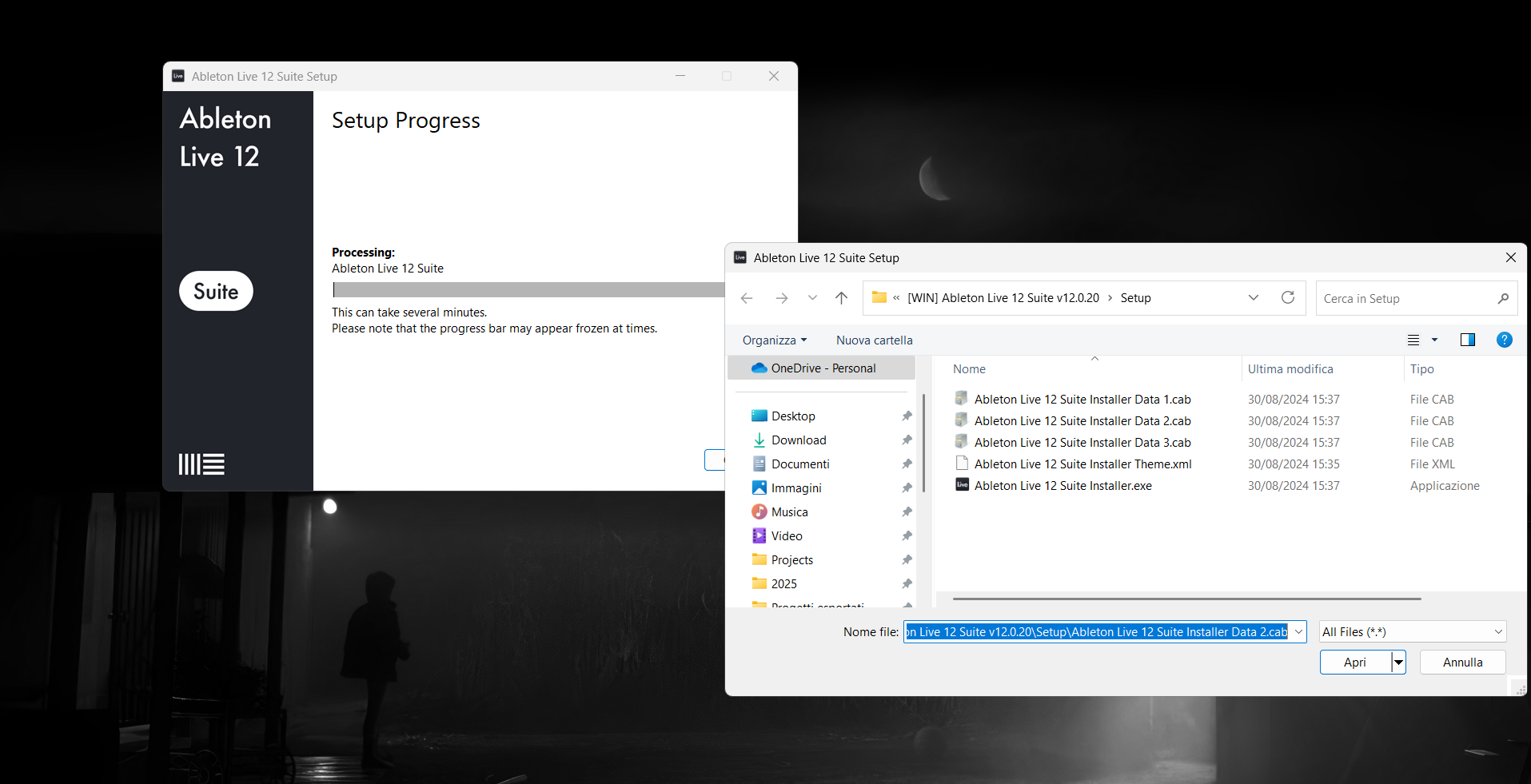Click the Setup breadcrumb segment
The image size is (1531, 784).
coord(1135,297)
